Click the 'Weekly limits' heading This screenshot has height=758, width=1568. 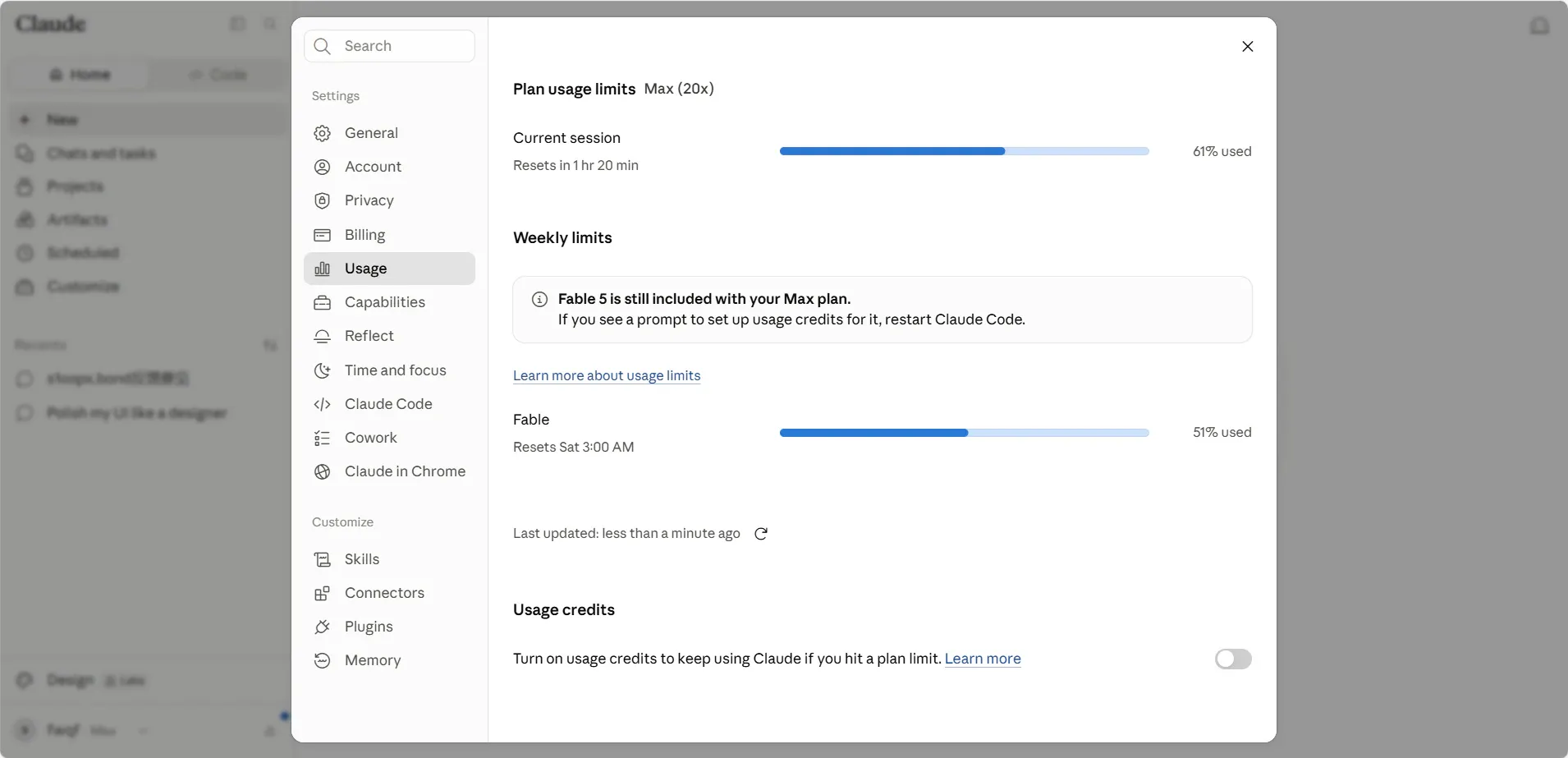[562, 237]
